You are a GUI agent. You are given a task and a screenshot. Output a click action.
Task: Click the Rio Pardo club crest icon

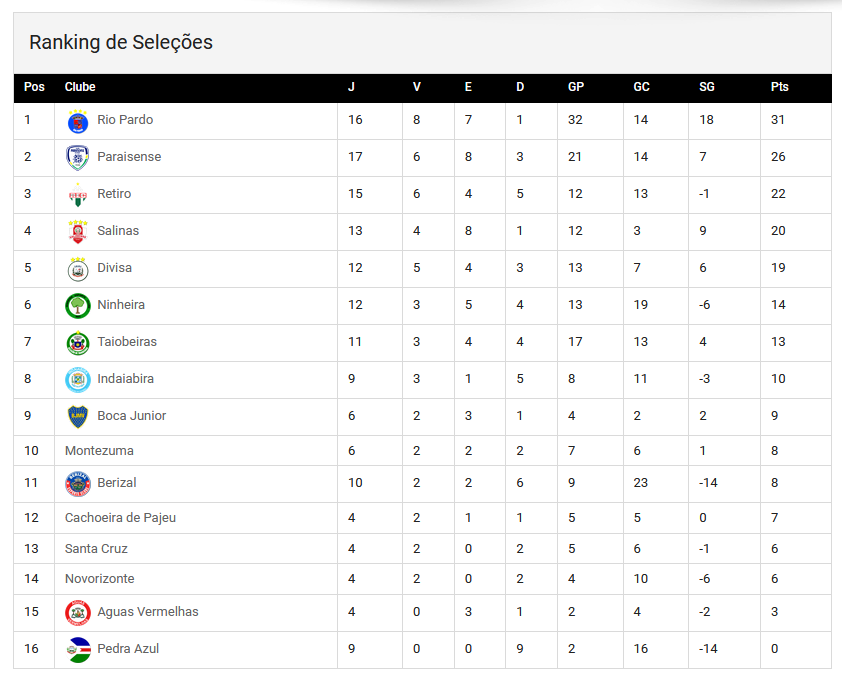coord(77,121)
